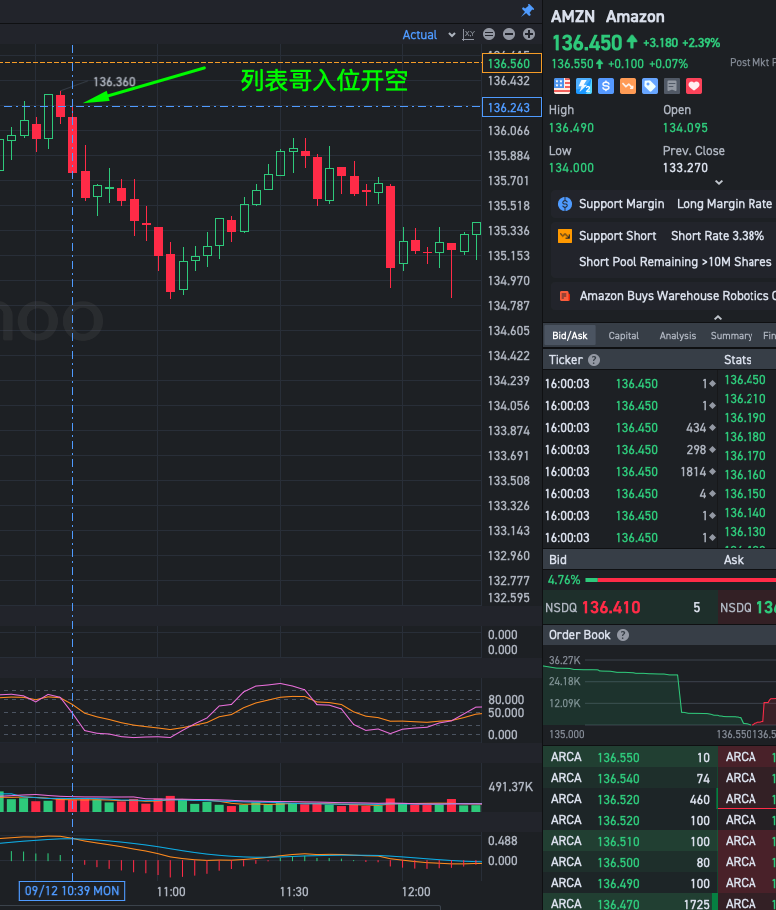776x910 pixels.
Task: Click Short Rate 3.38% text
Action: click(717, 236)
